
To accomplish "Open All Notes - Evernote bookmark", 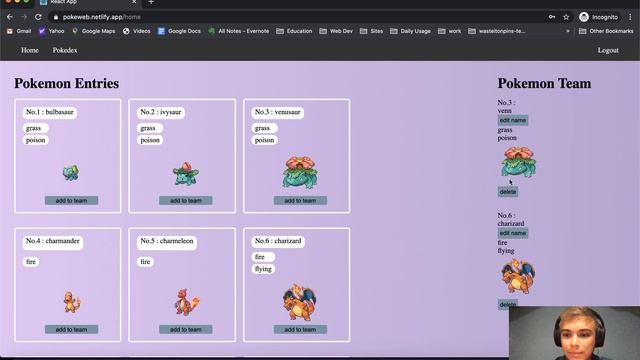I will tap(239, 31).
